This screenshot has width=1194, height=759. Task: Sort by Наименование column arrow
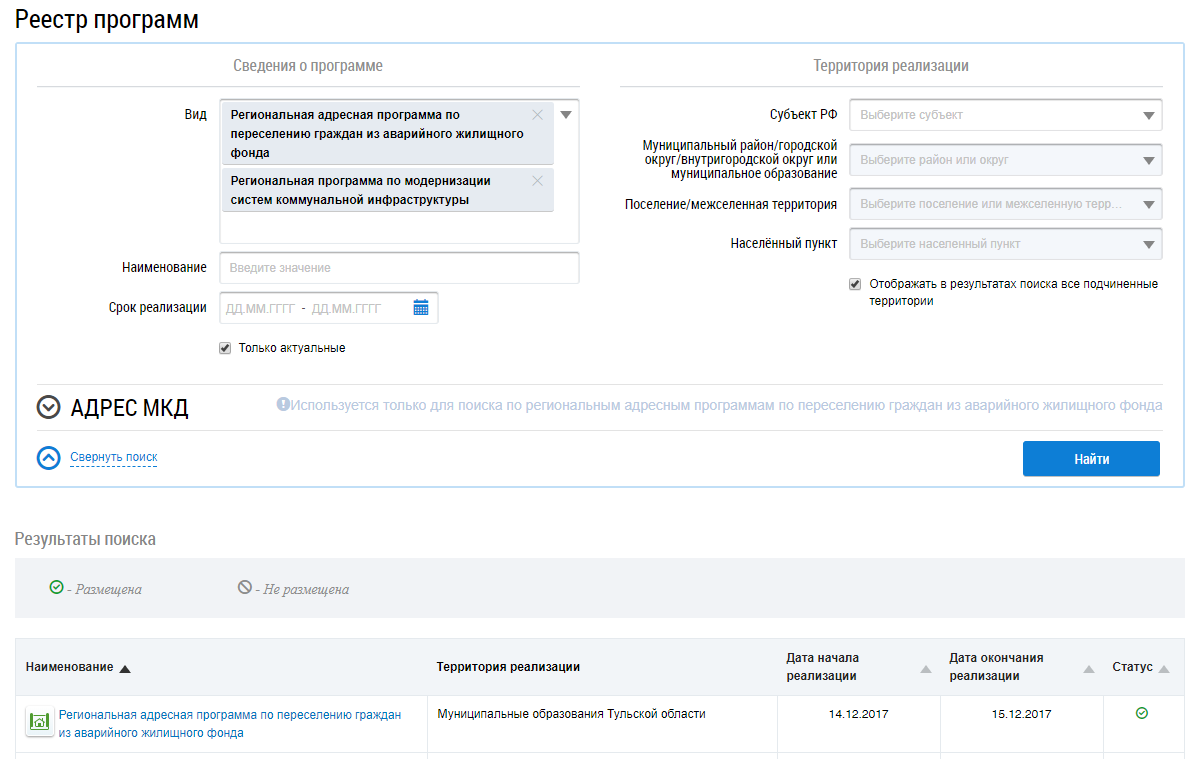pyautogui.click(x=125, y=668)
